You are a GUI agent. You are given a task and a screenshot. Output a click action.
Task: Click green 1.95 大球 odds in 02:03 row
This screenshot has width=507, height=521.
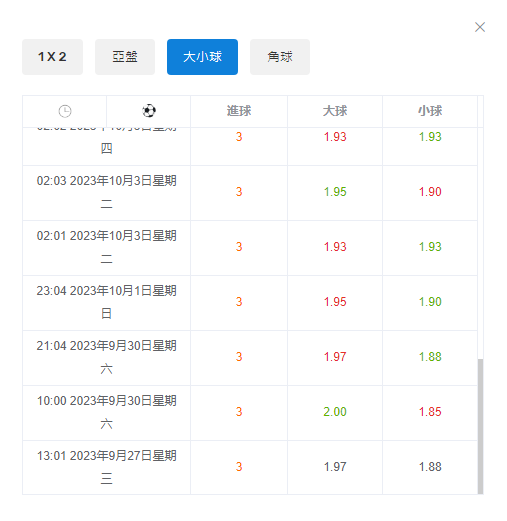point(335,192)
